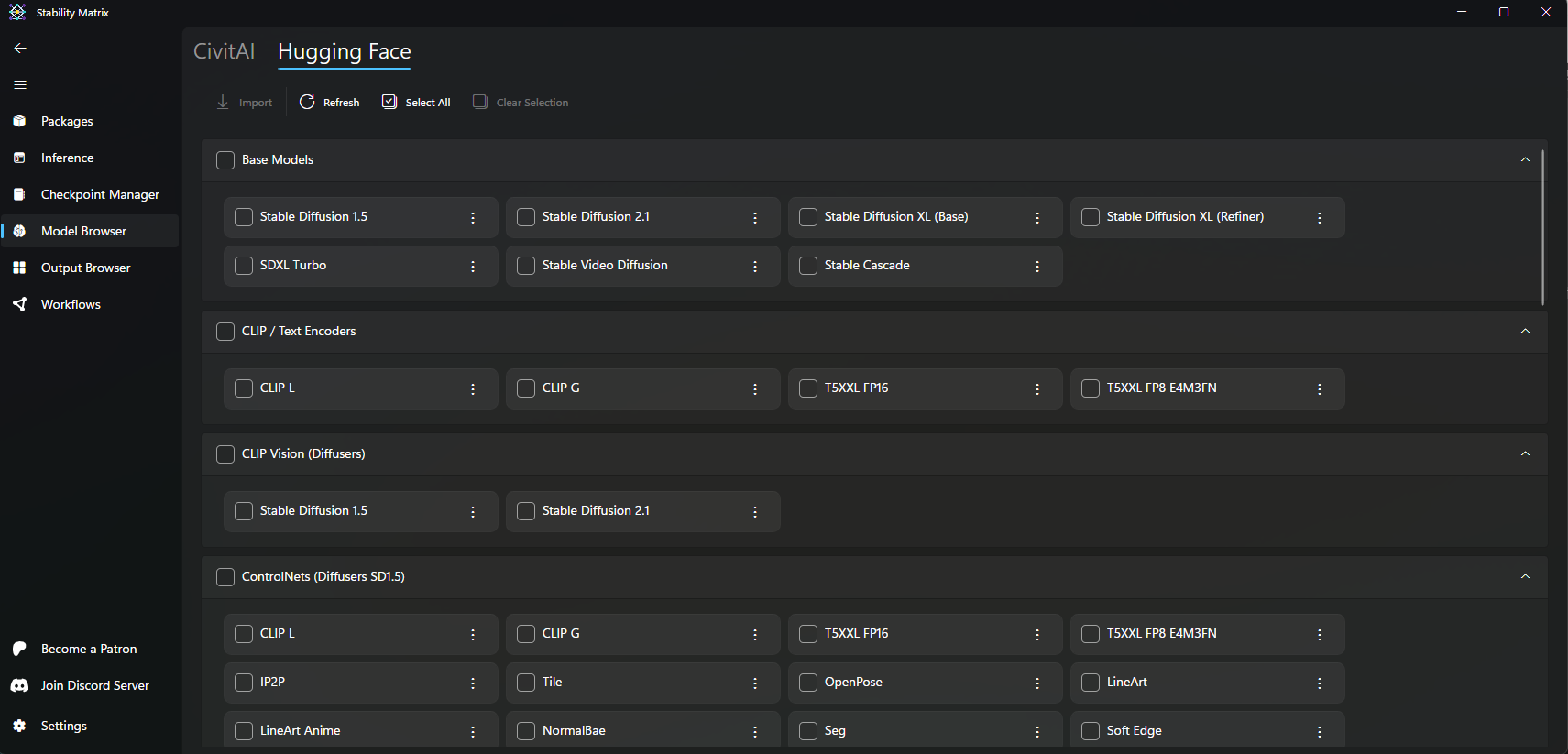Image resolution: width=1568 pixels, height=754 pixels.
Task: Collapse the CLIP Vision (Diffusers) section
Action: click(1525, 453)
